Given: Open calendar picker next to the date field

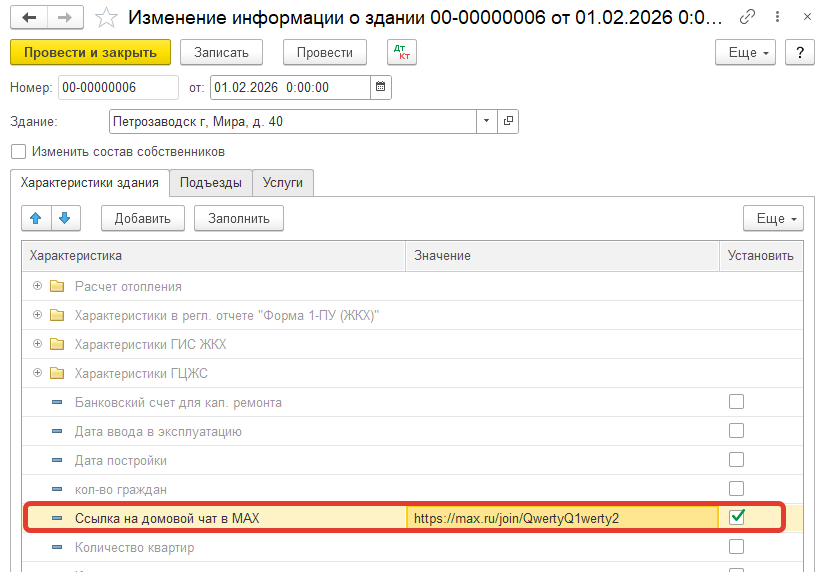Looking at the screenshot, I should pyautogui.click(x=380, y=87).
